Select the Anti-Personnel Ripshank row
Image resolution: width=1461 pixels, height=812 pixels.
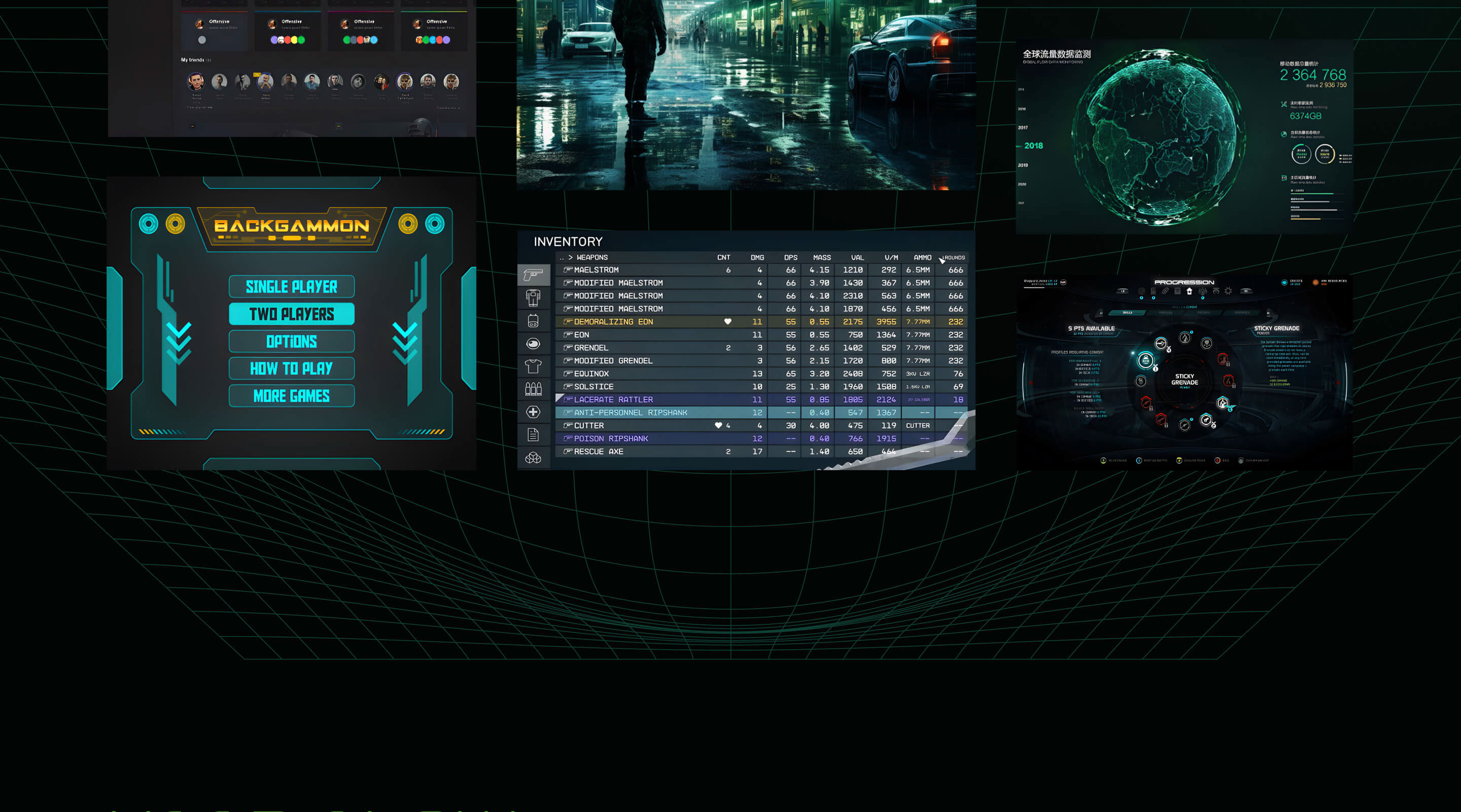pyautogui.click(x=630, y=413)
